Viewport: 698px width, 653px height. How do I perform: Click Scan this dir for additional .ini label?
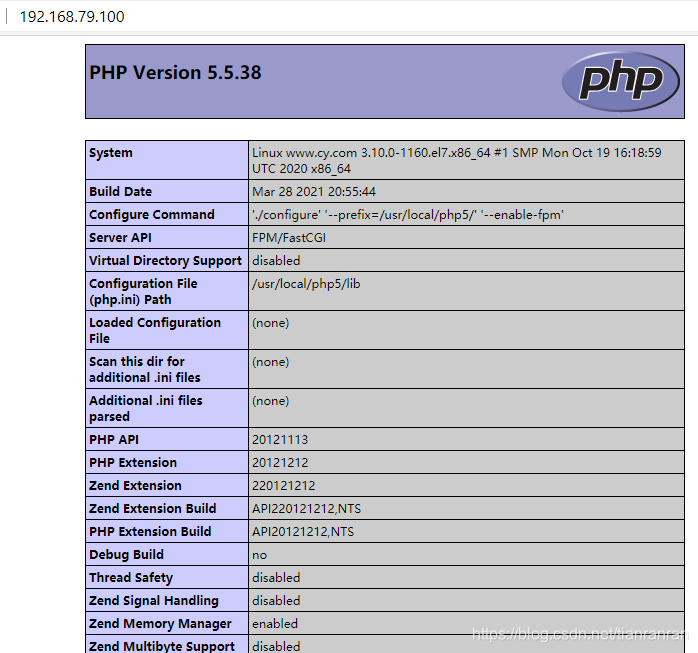[145, 369]
